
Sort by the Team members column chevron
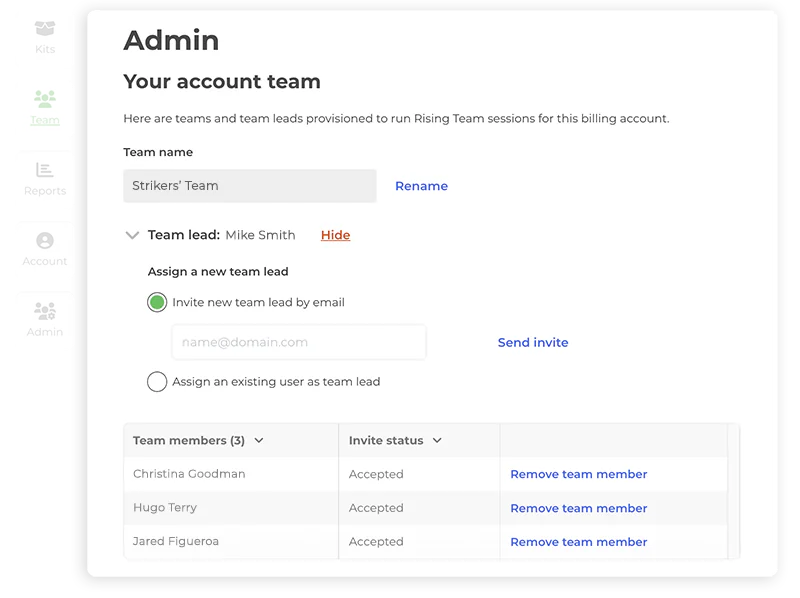(259, 440)
